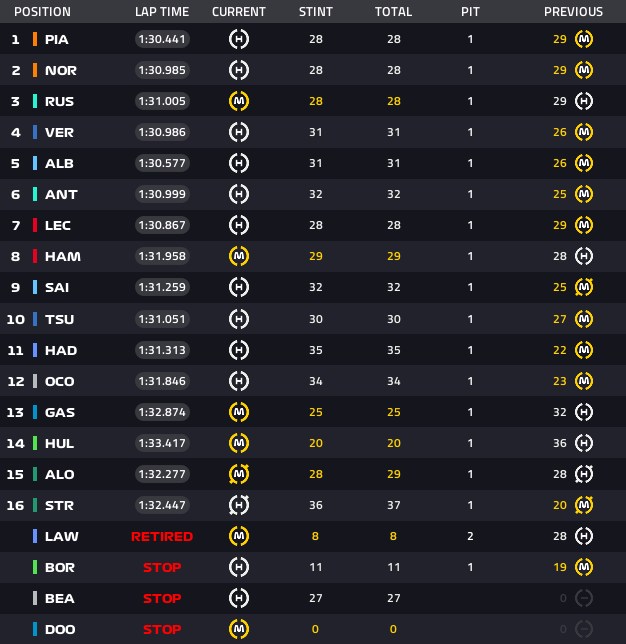Select HAM's previous hard tyre icon
Screen dimensions: 626x644
click(x=584, y=256)
